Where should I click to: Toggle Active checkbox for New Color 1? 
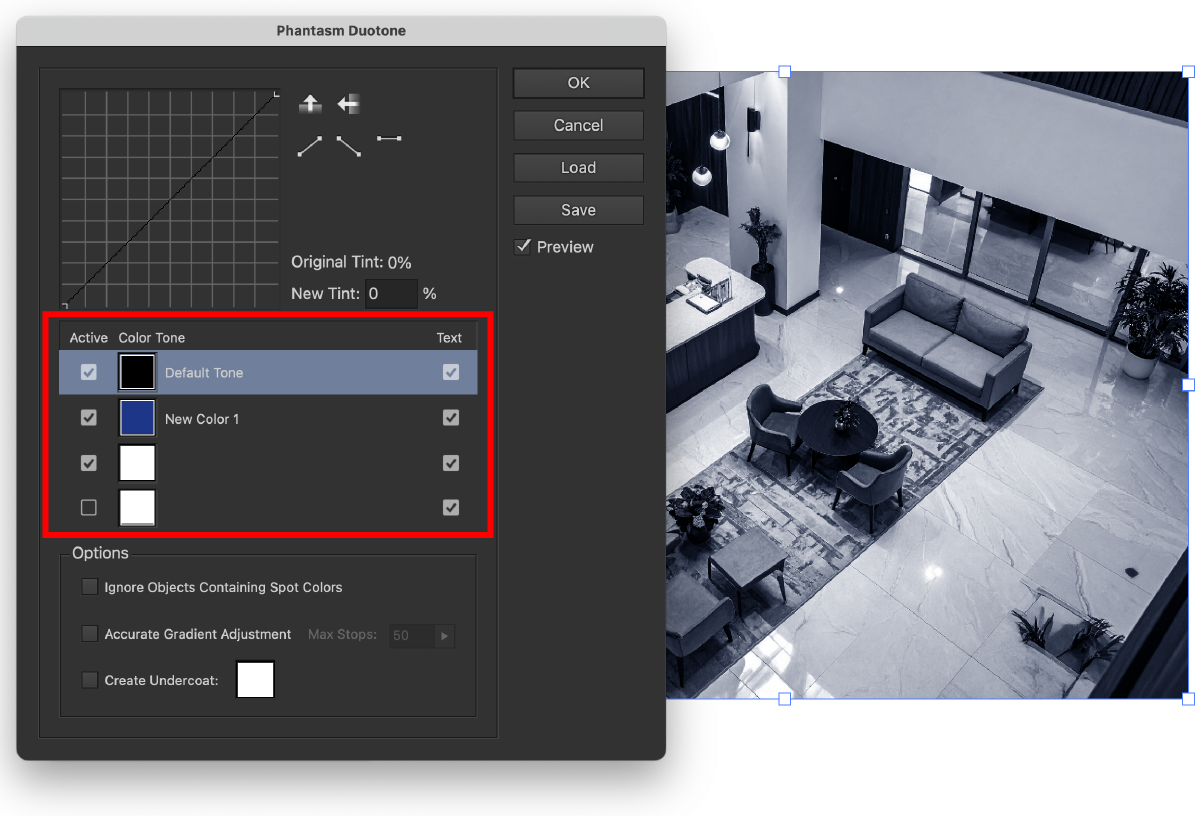click(x=89, y=418)
